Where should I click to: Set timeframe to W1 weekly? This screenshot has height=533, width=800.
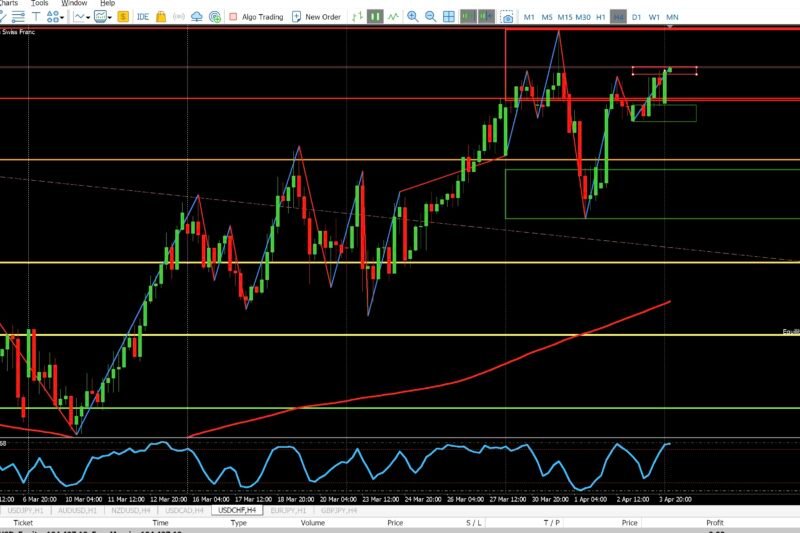click(x=654, y=17)
